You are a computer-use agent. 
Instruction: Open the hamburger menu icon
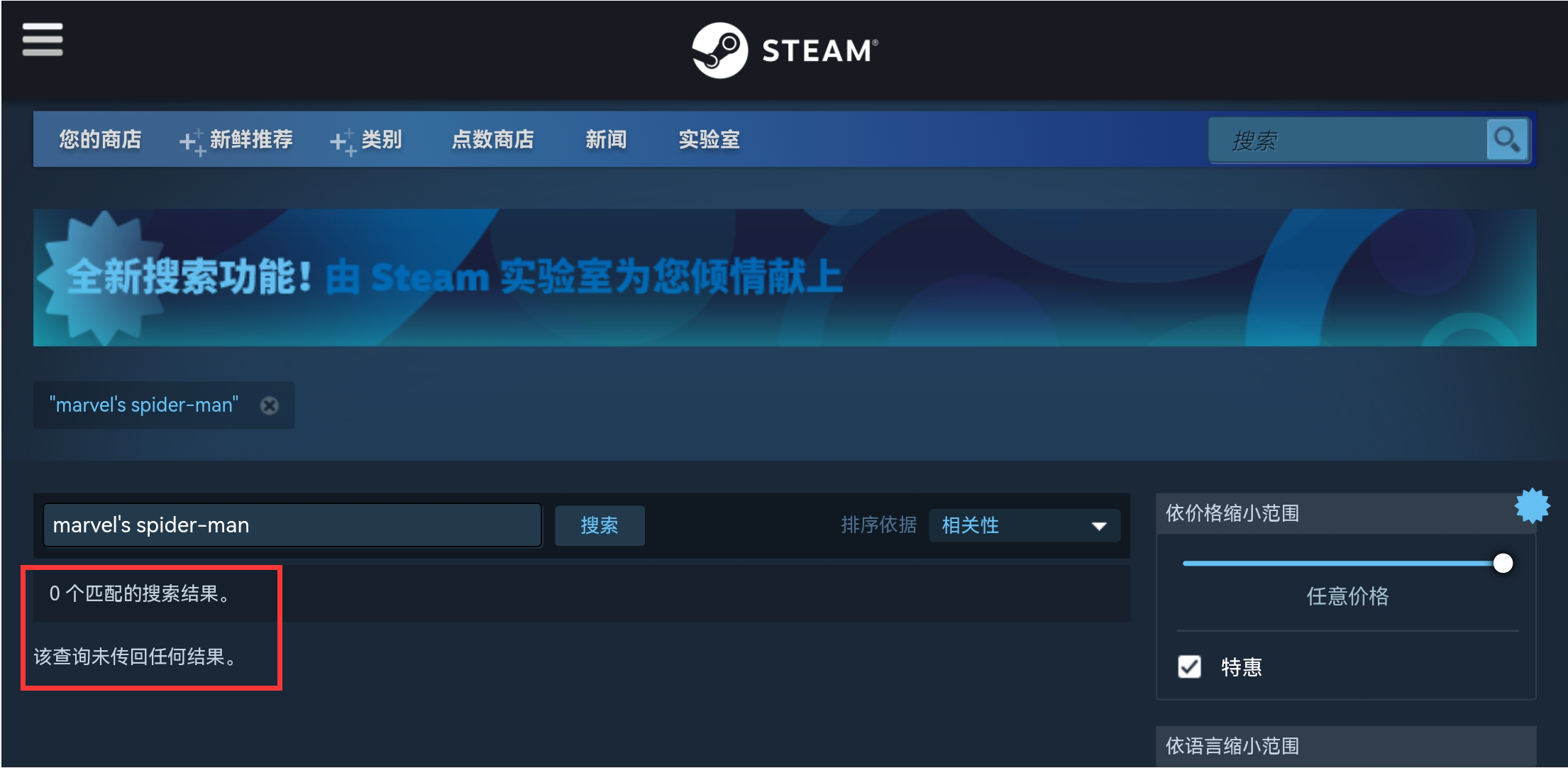click(x=43, y=39)
